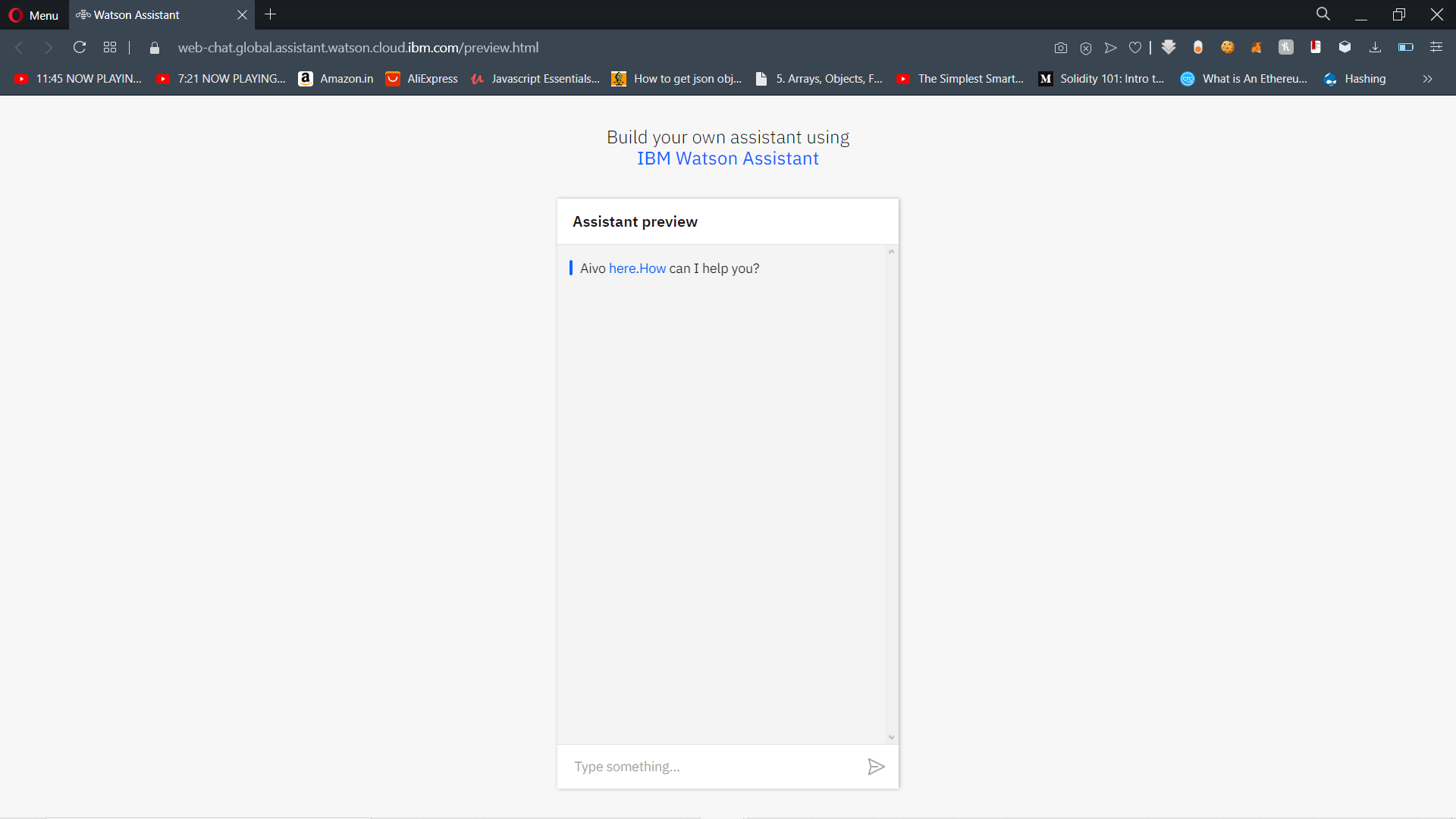Open the Opera snapshot camera icon

point(1061,48)
